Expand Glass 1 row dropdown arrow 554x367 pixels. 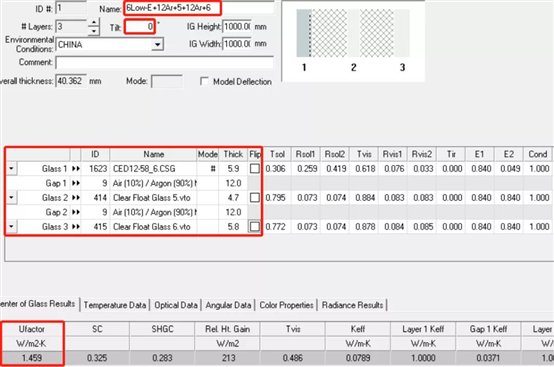[11, 169]
